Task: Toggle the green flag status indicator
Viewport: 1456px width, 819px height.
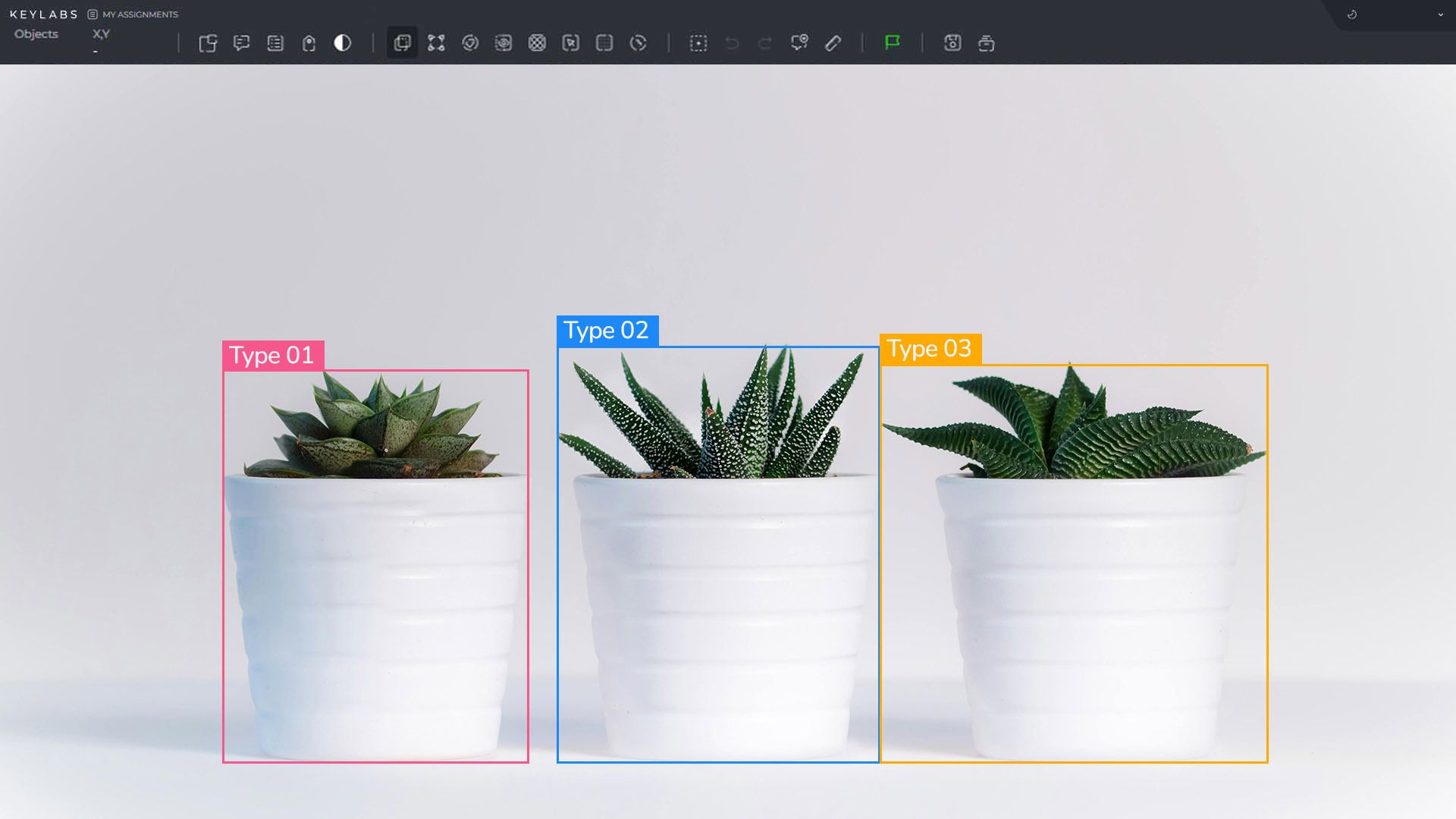Action: (893, 43)
